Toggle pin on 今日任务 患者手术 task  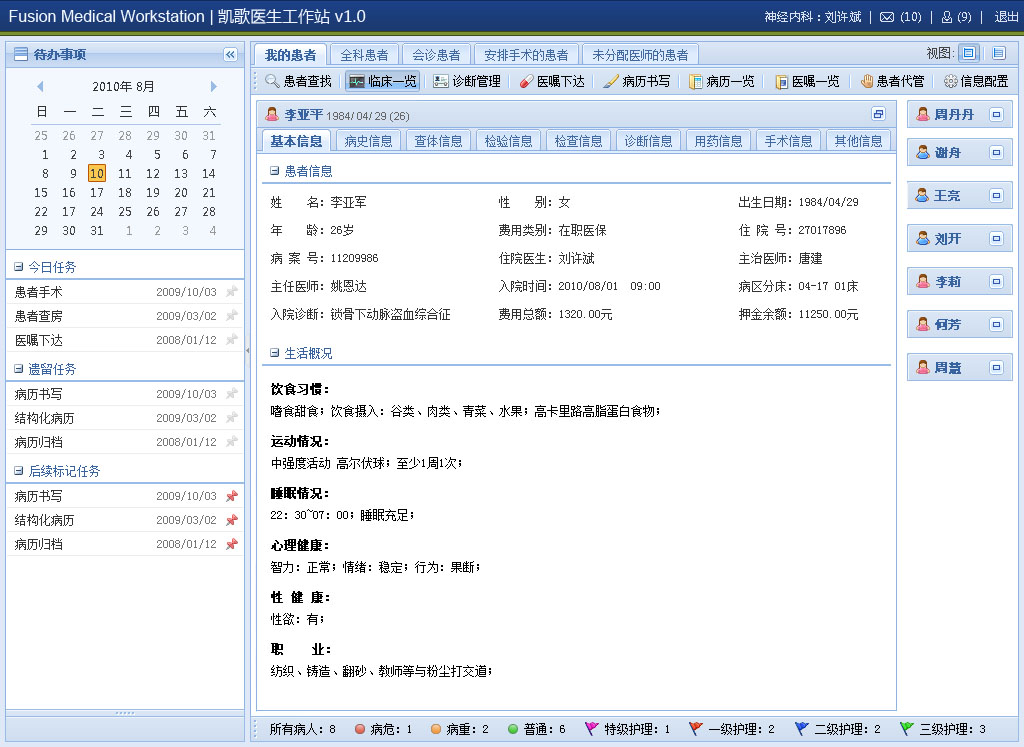coord(232,293)
